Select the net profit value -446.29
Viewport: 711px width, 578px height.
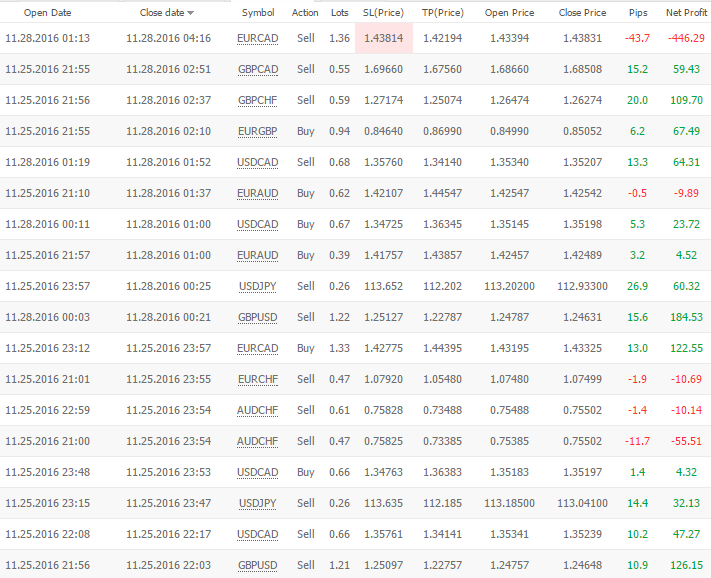(686, 38)
